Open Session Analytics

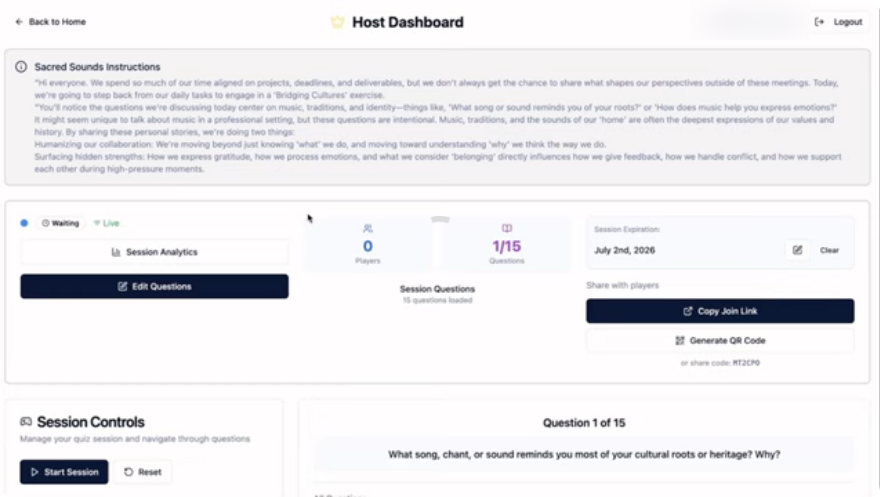pos(154,252)
